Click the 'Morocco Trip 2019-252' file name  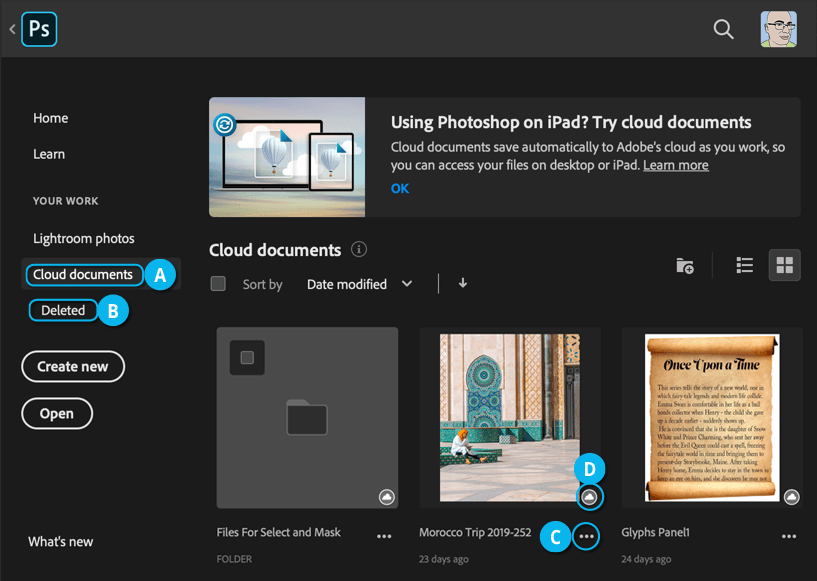coord(475,533)
